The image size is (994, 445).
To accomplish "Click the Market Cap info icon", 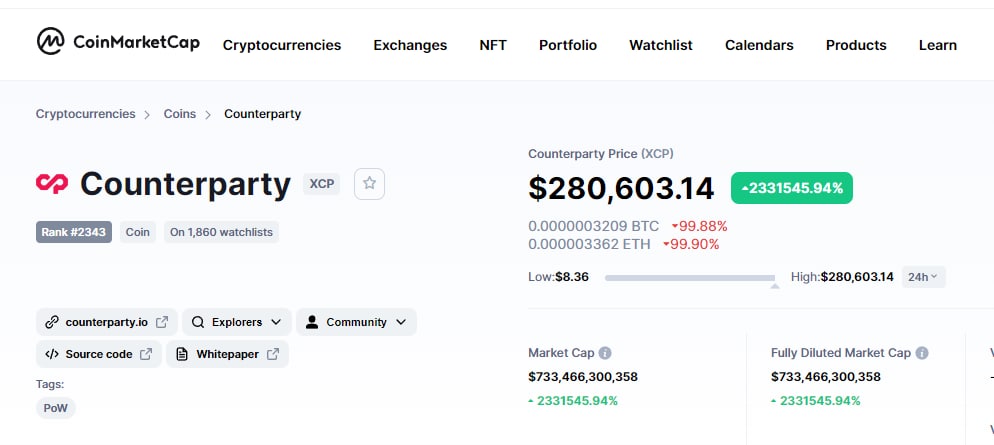I will coord(605,353).
